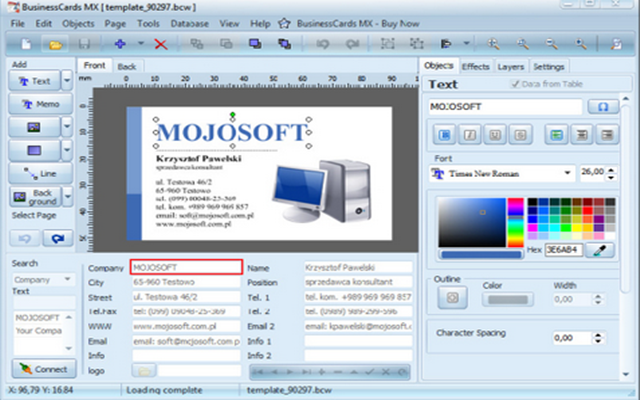
Task: Open the Settings tab
Action: (x=549, y=67)
